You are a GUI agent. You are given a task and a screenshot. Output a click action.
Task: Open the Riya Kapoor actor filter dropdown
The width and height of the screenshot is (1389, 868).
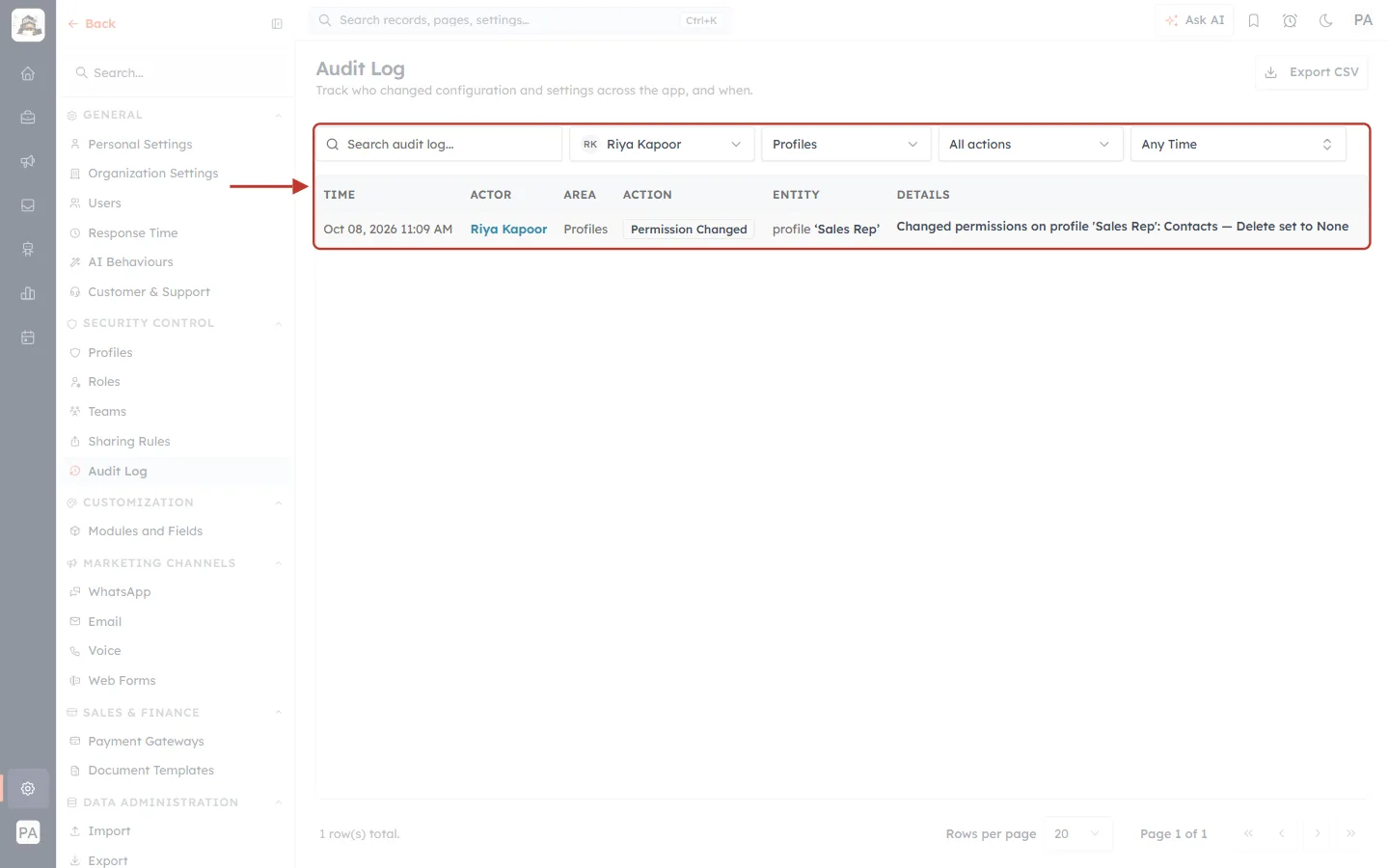click(x=662, y=145)
